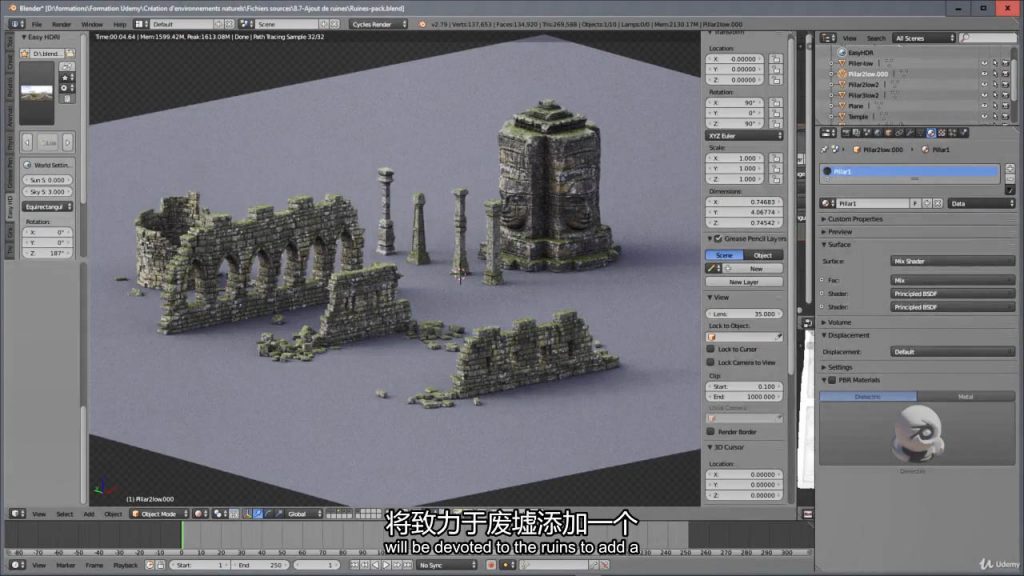Collapse the 3D Cursor panel
The height and width of the screenshot is (576, 1024).
point(726,447)
